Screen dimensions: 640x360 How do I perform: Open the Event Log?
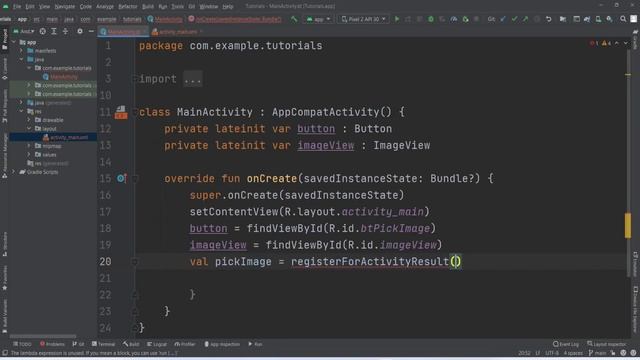(x=566, y=344)
